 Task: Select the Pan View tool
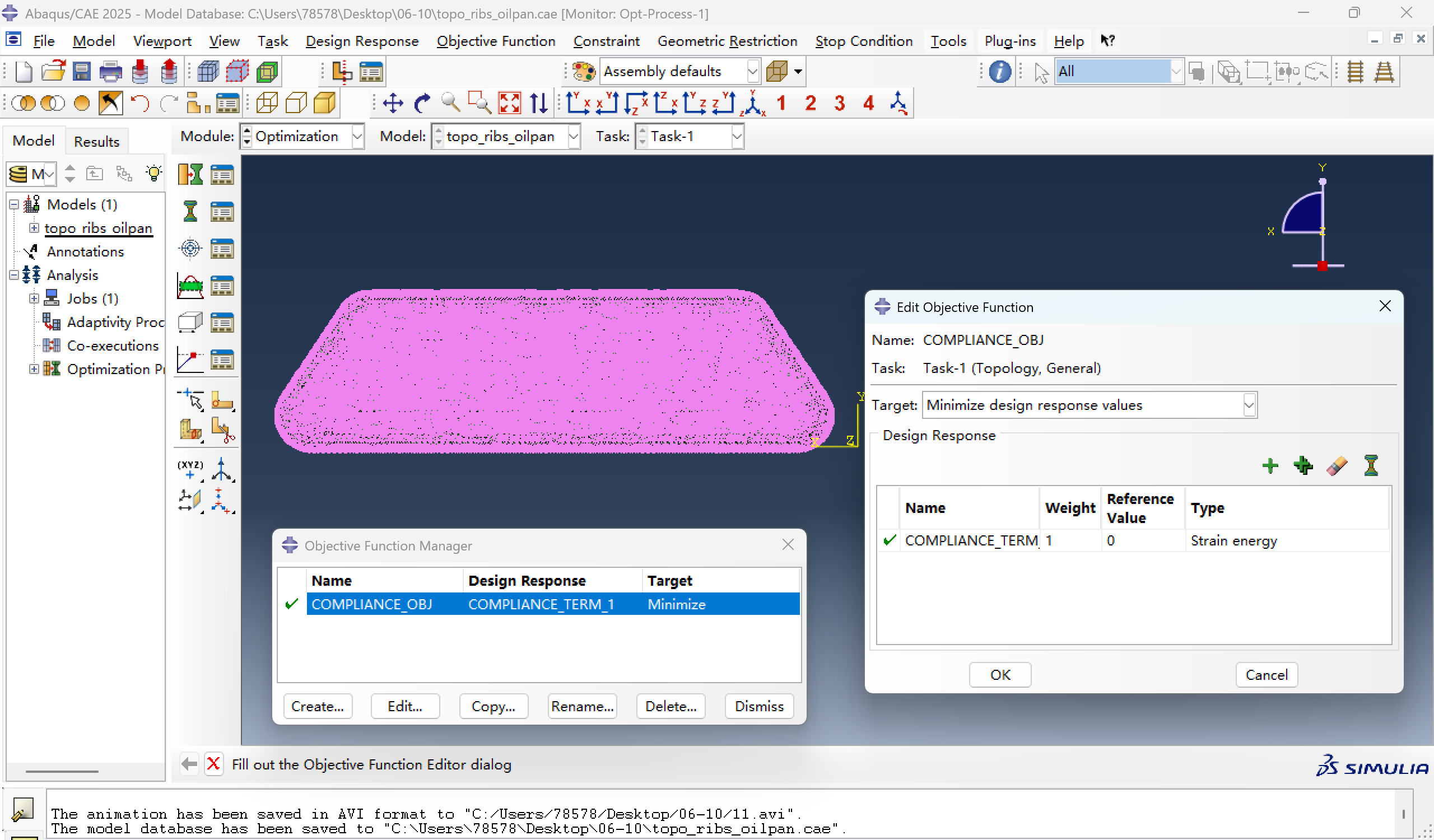(x=393, y=104)
